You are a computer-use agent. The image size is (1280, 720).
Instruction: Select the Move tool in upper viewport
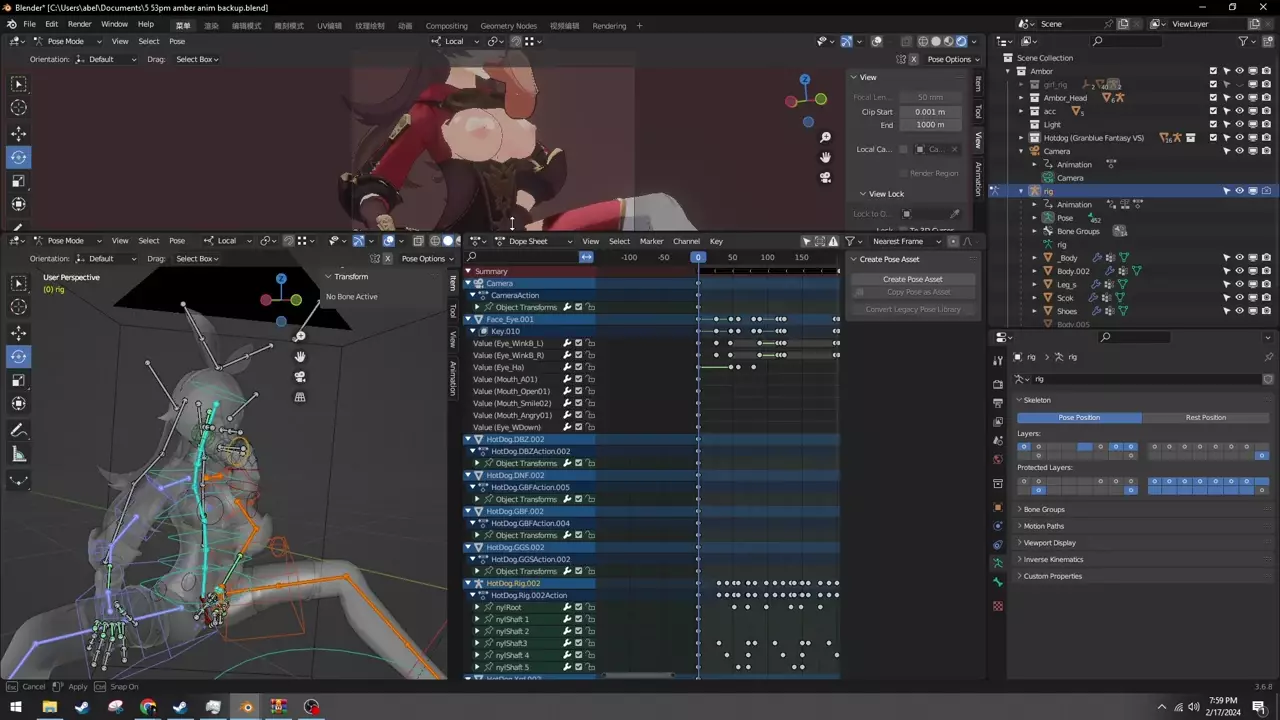tap(18, 133)
